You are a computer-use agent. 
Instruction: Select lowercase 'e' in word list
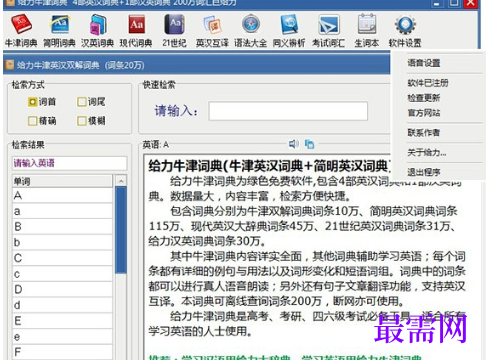(x=62, y=337)
